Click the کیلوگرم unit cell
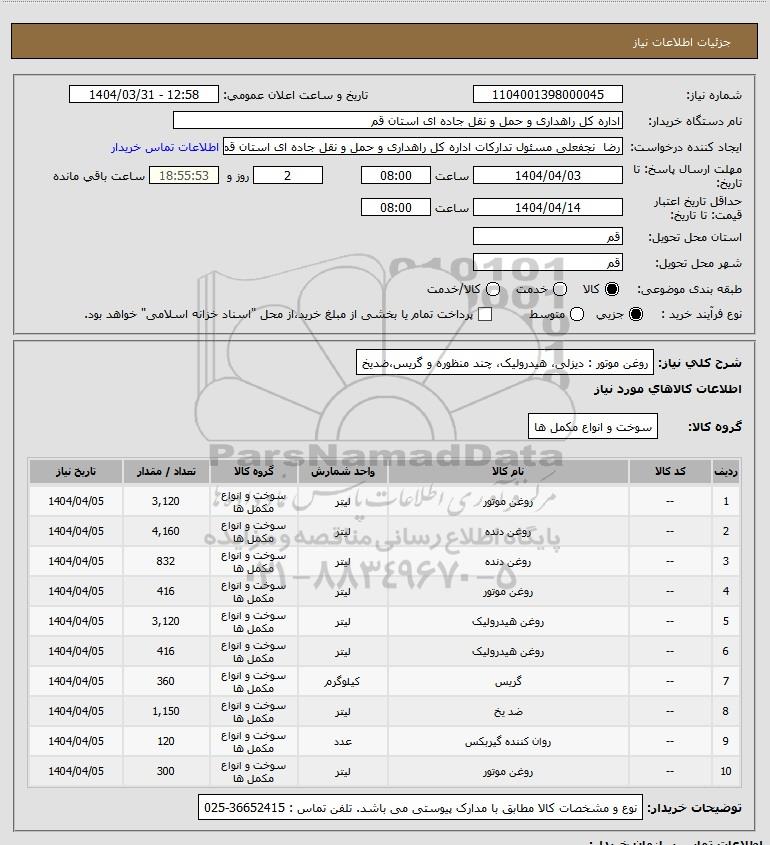770x845 pixels. pos(343,681)
